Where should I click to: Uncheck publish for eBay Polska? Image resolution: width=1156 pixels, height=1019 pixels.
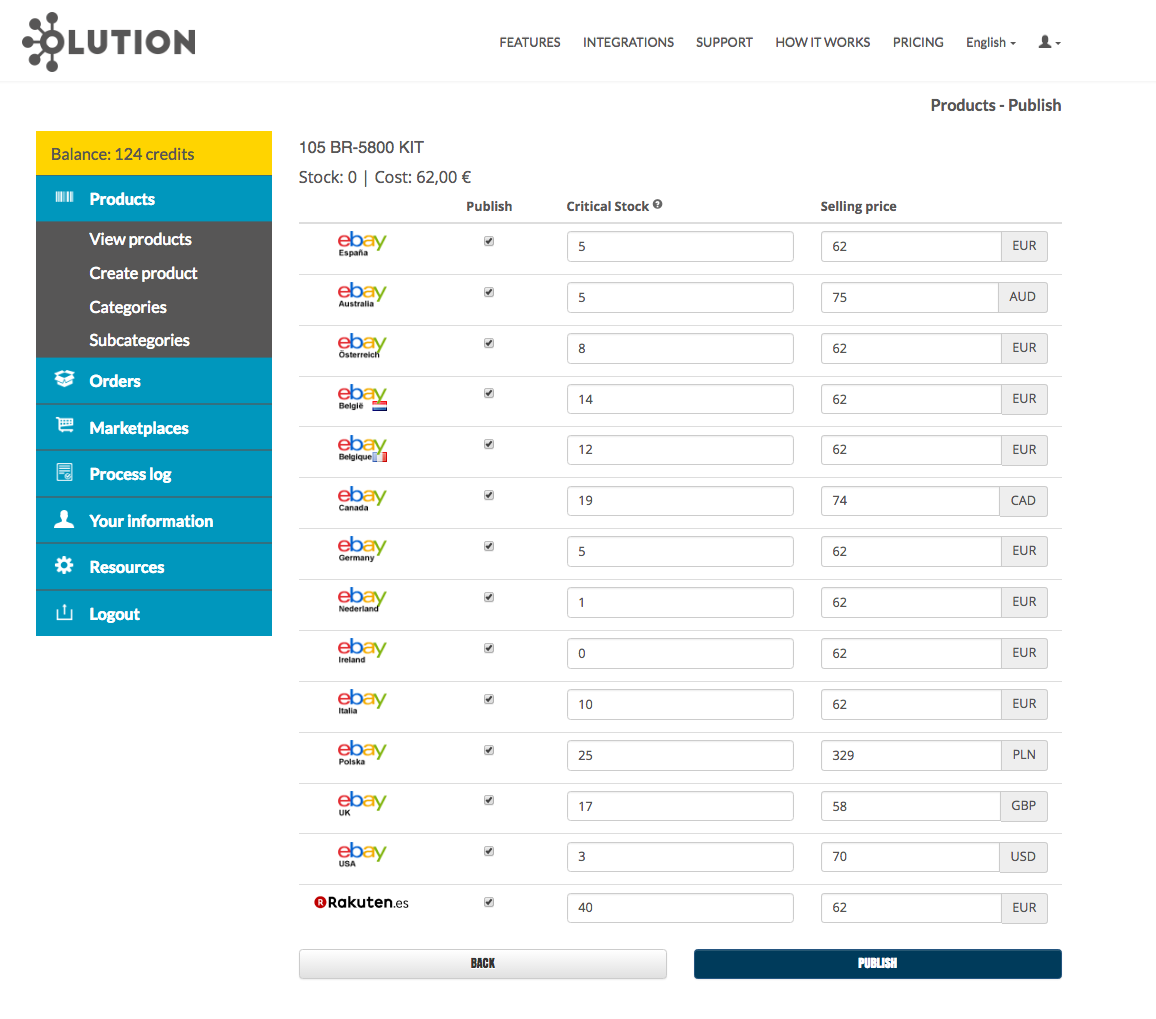click(489, 750)
